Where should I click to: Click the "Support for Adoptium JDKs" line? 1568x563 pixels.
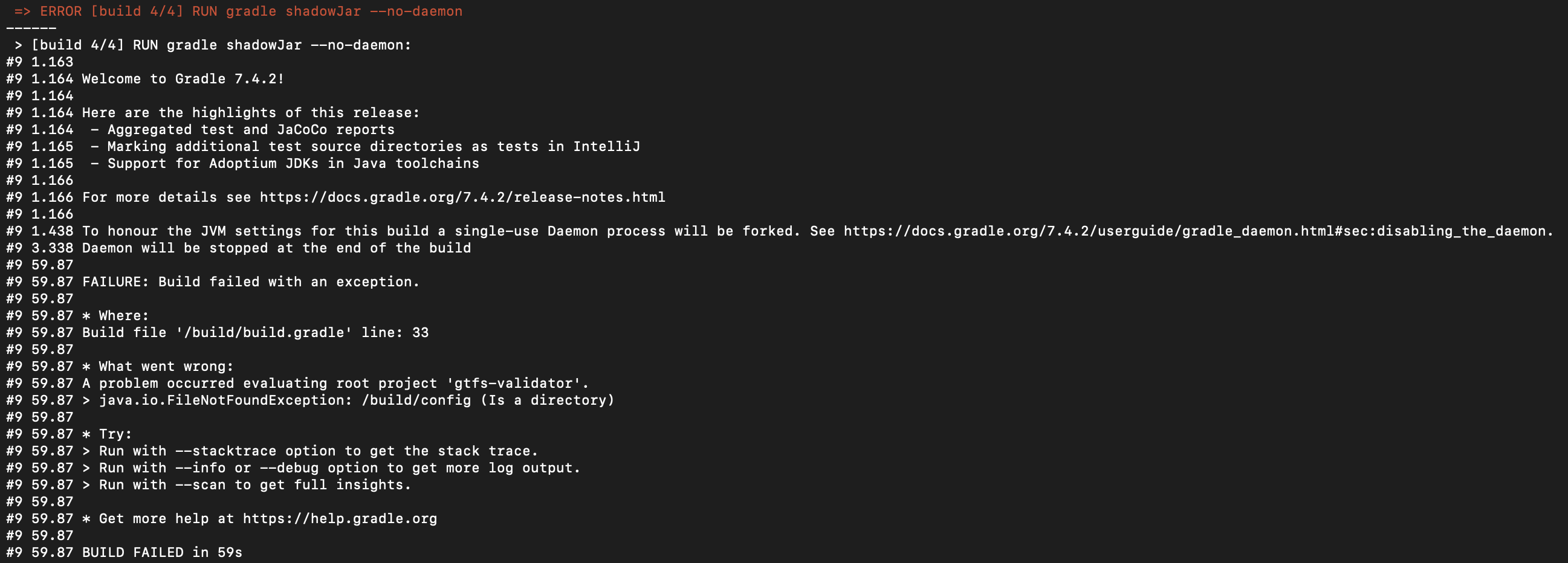[x=293, y=164]
